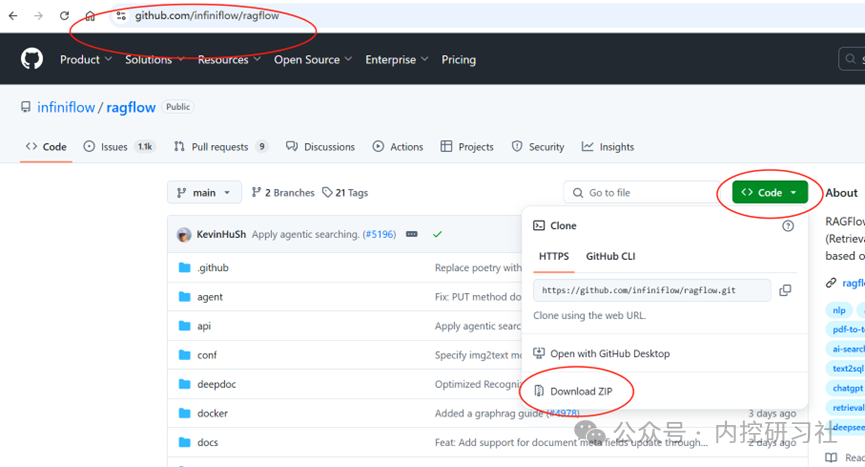The height and width of the screenshot is (467, 865).
Task: Open the infiniflow owner link
Action: pos(66,108)
